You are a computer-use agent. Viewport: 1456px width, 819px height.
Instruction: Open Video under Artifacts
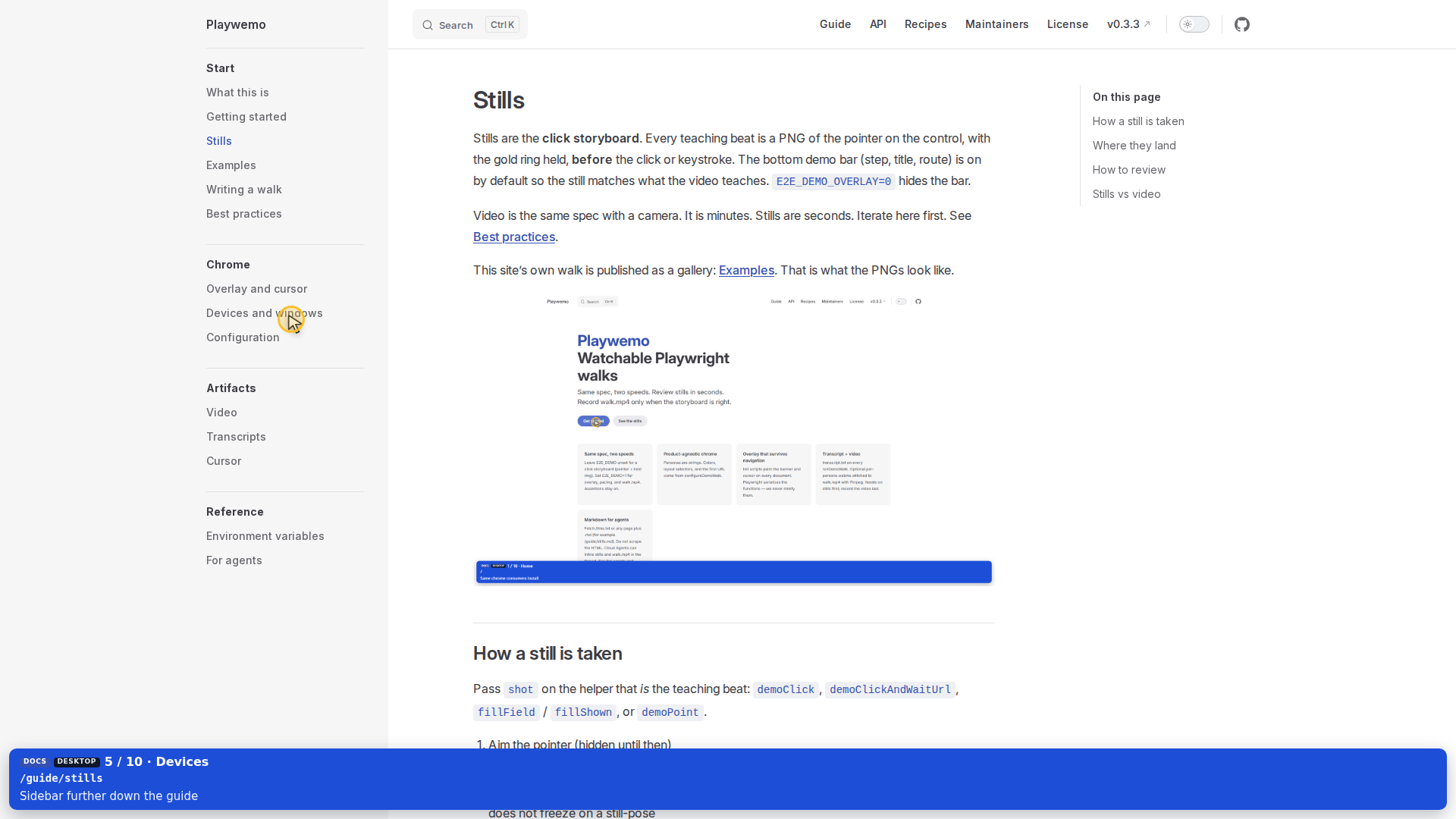point(221,413)
